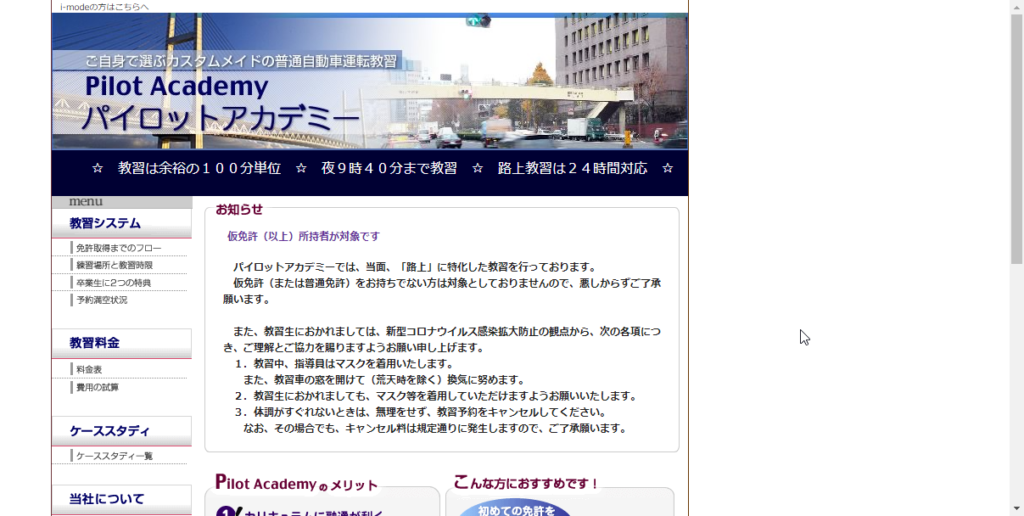Image resolution: width=1024 pixels, height=516 pixels.
Task: Click the blue 初めての免許を oval badge
Action: 512,508
